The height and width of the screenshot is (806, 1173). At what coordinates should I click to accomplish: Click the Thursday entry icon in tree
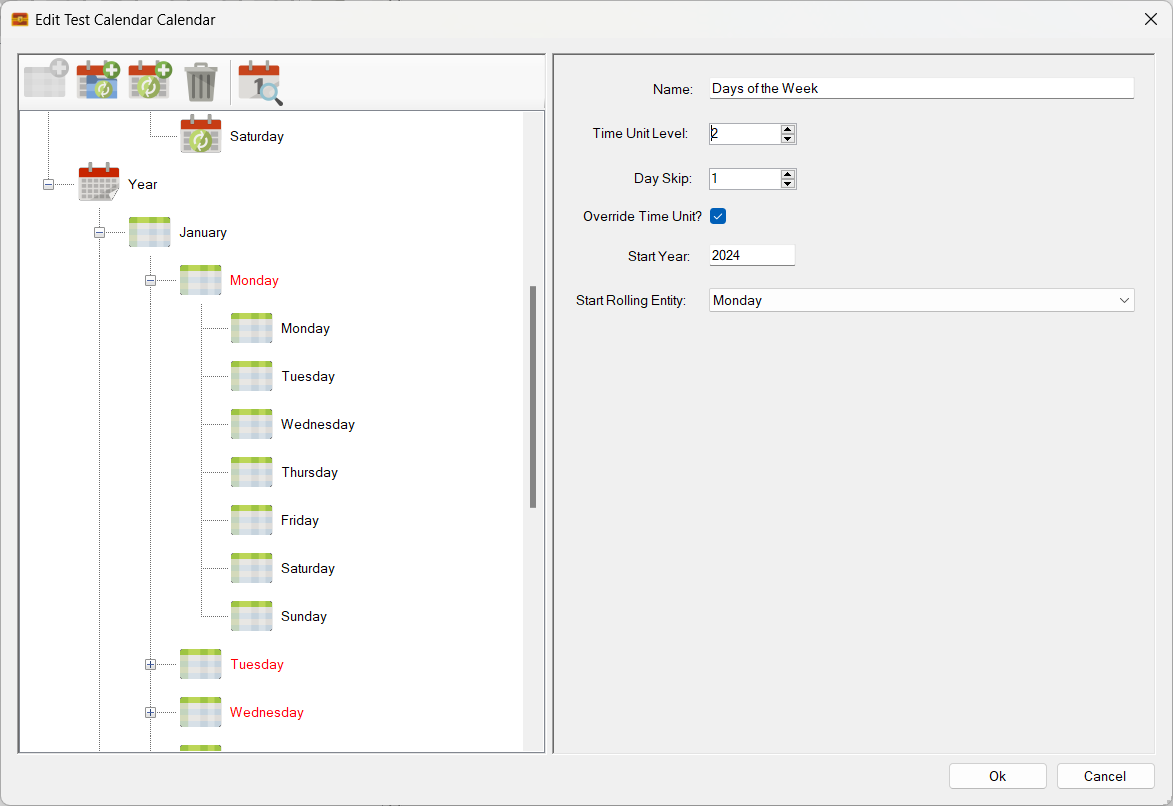point(251,472)
